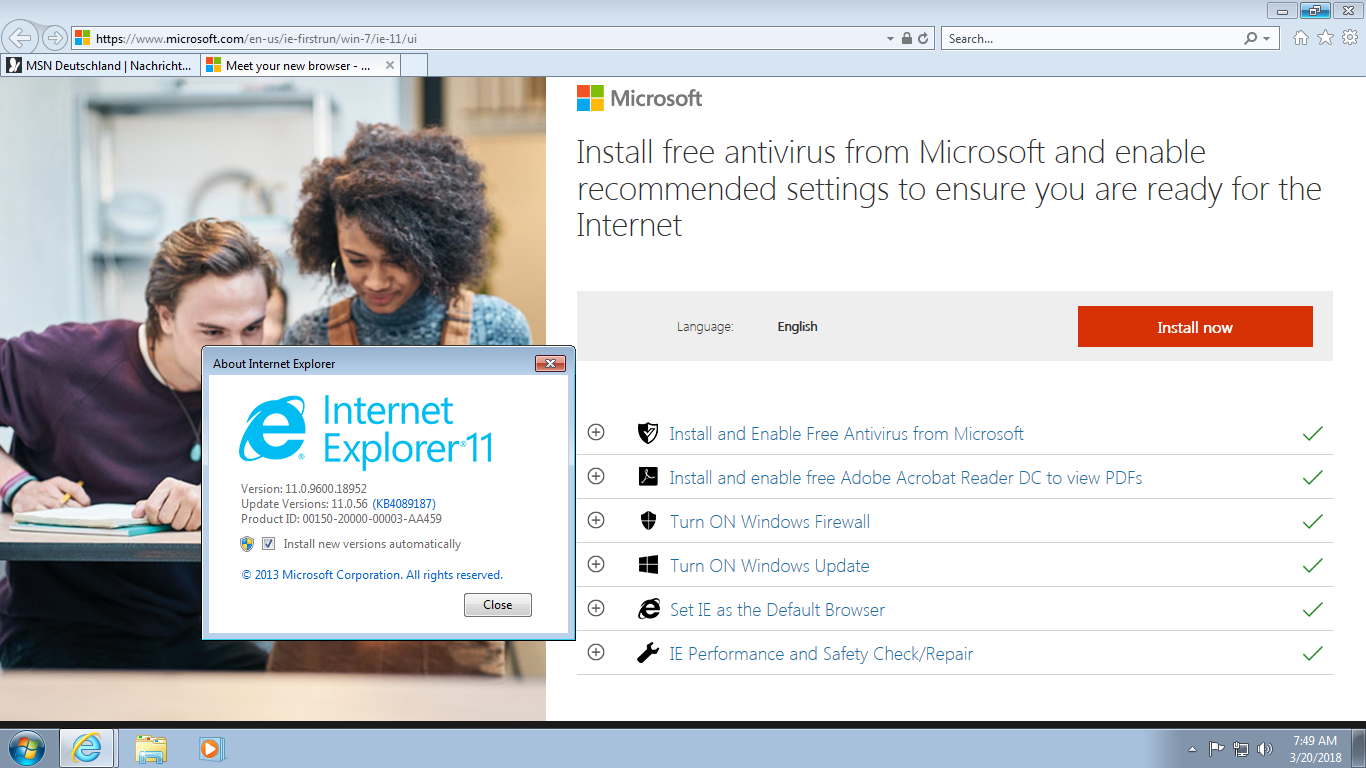
Task: Click the antivirus shield icon
Action: (648, 433)
